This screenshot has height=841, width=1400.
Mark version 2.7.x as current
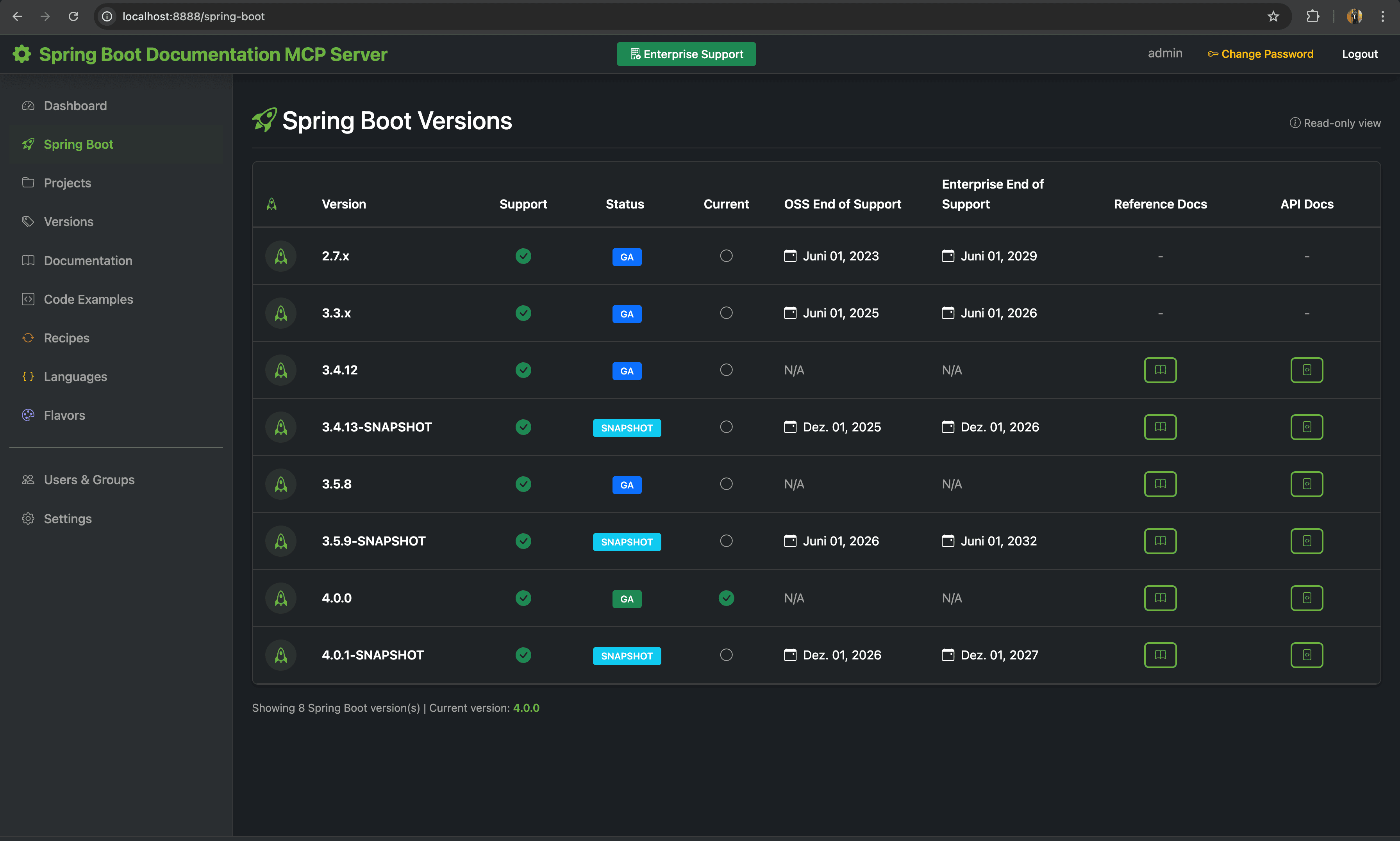point(726,256)
